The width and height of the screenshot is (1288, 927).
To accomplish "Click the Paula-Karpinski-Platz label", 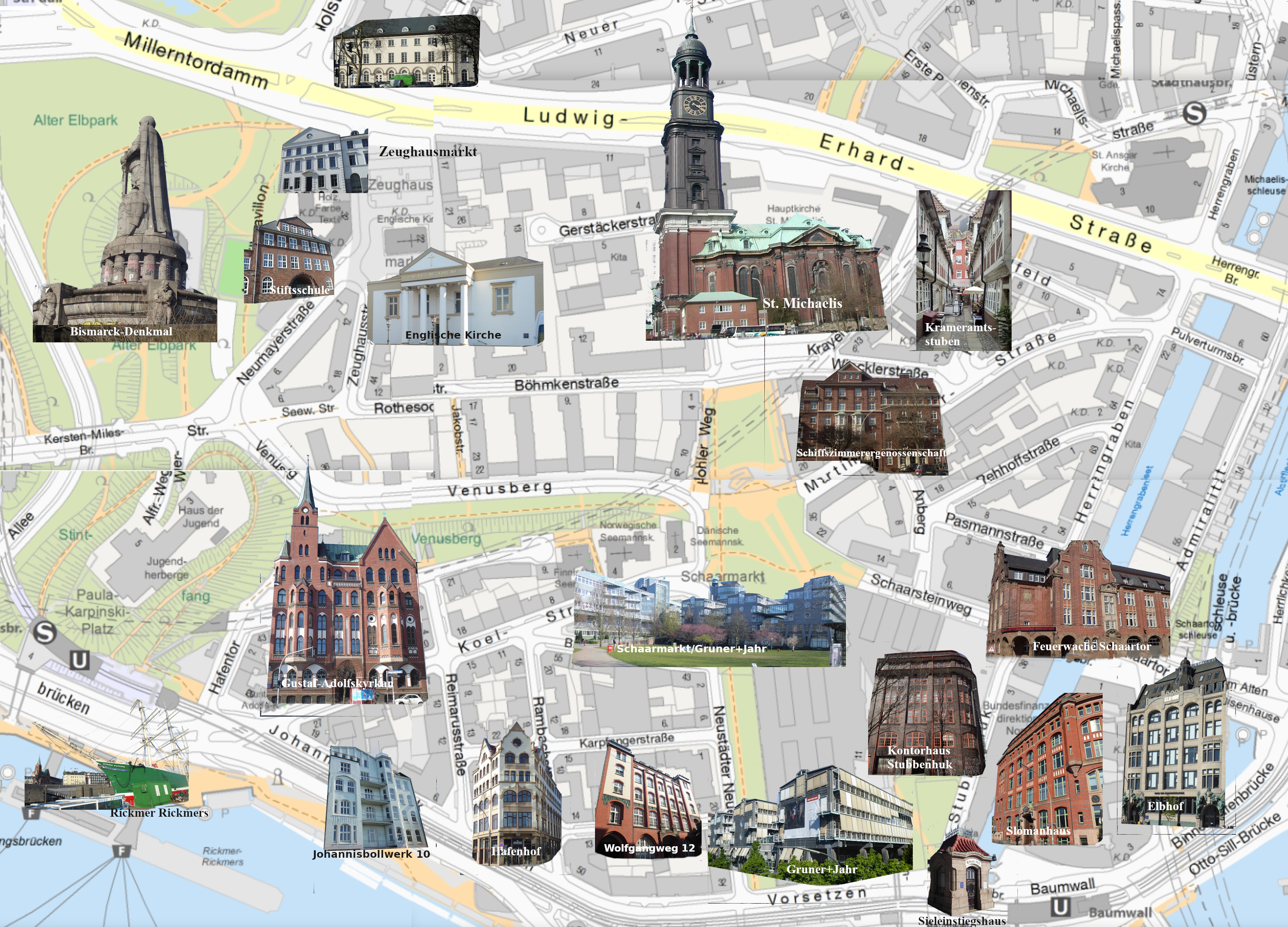I will pyautogui.click(x=97, y=611).
